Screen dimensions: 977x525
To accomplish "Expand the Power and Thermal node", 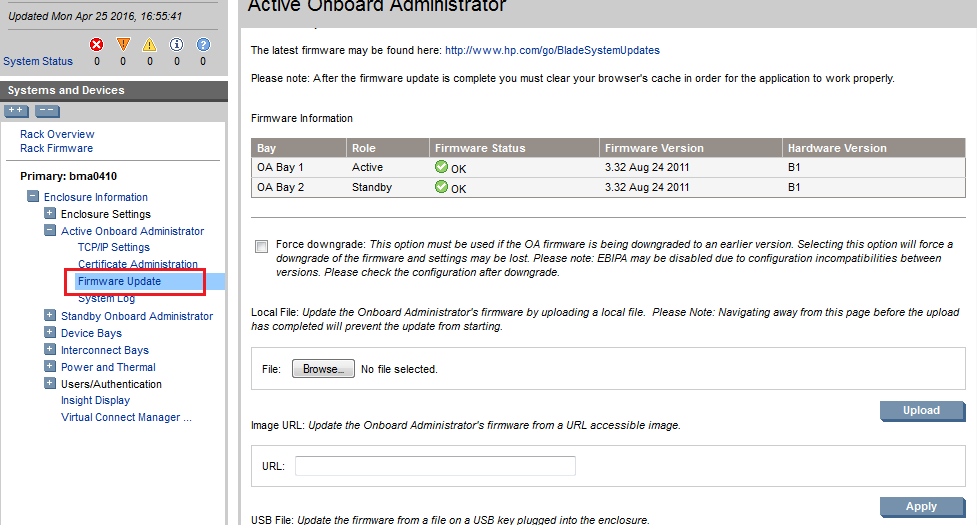I will click(x=50, y=366).
